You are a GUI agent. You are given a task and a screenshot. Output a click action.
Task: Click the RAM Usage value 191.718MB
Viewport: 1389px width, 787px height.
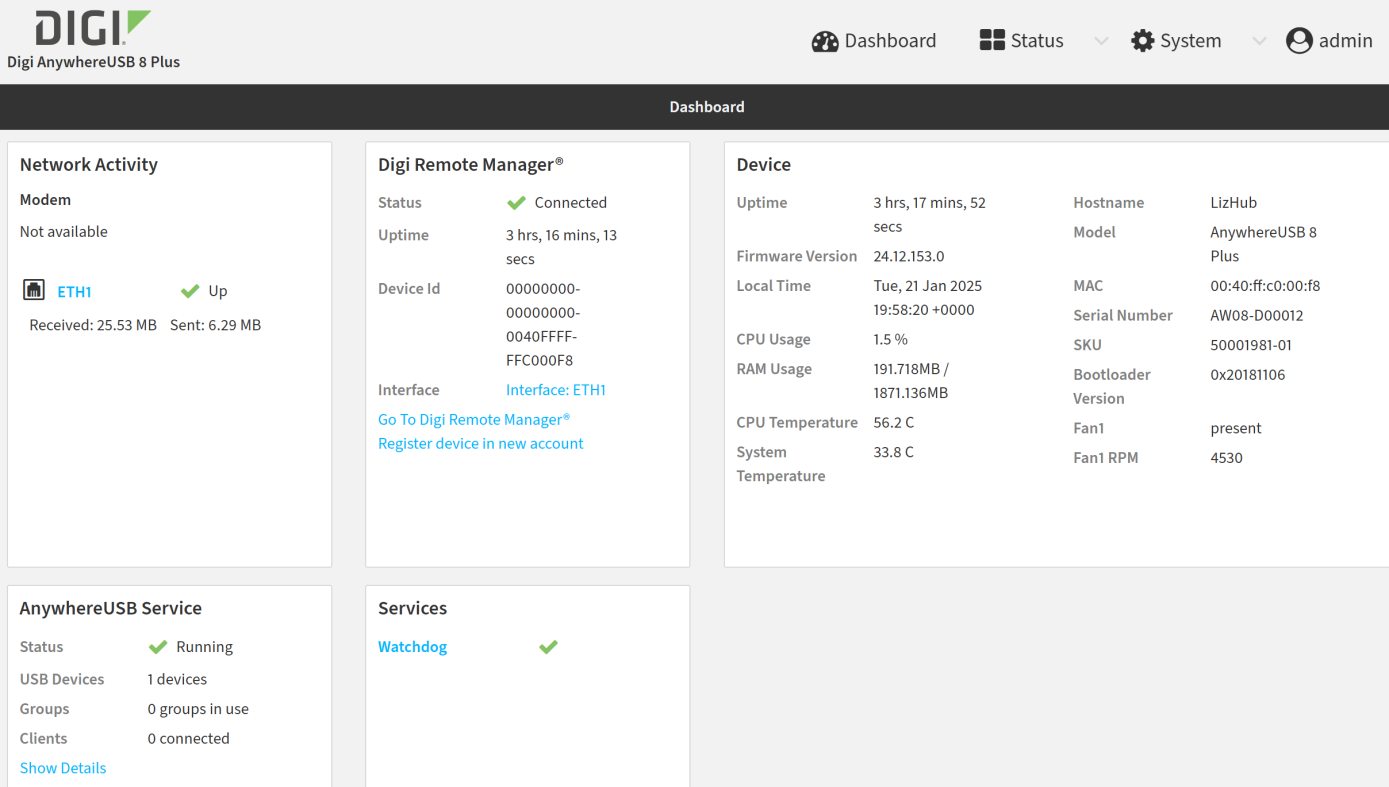click(x=911, y=381)
